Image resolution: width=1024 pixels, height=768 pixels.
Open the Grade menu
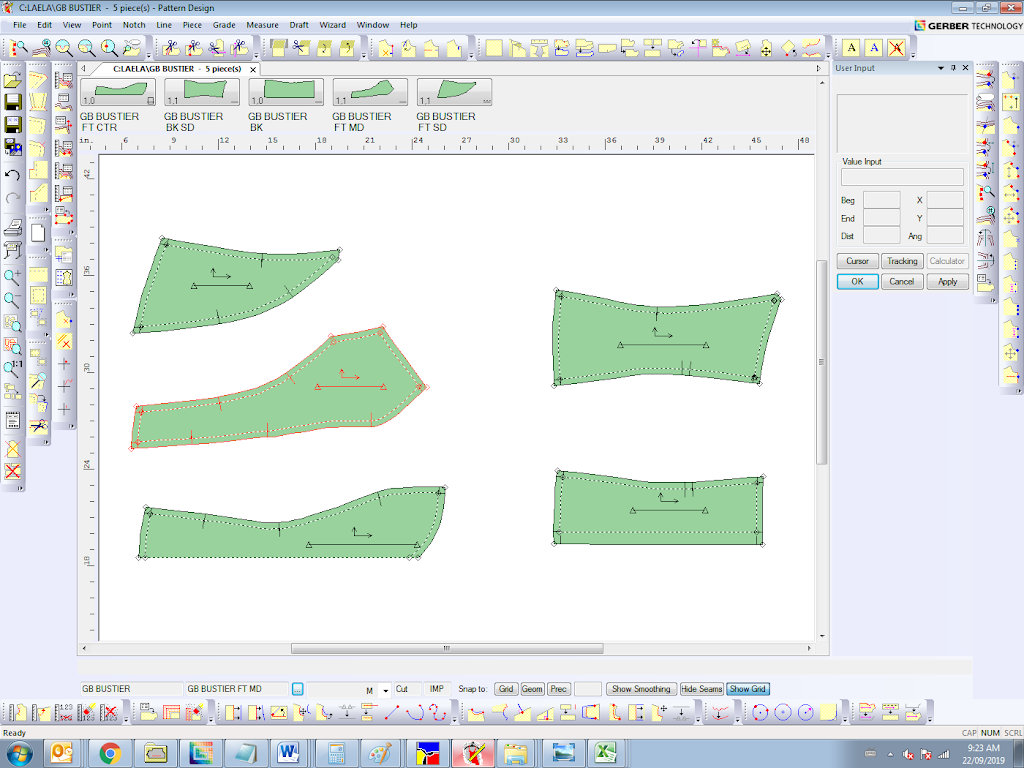(224, 25)
